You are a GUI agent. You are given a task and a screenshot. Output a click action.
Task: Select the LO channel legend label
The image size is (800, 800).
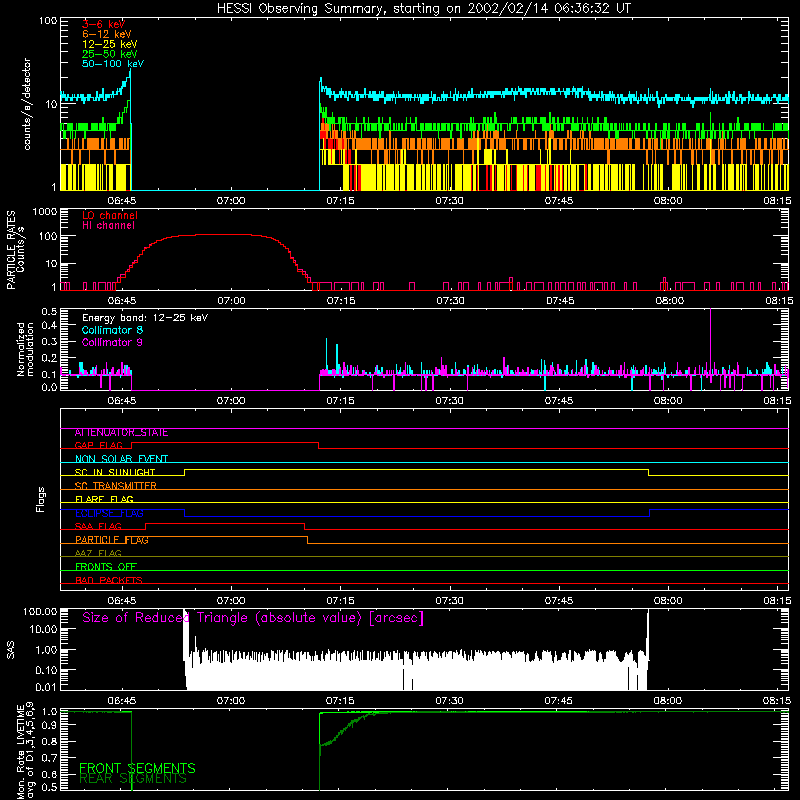click(110, 215)
